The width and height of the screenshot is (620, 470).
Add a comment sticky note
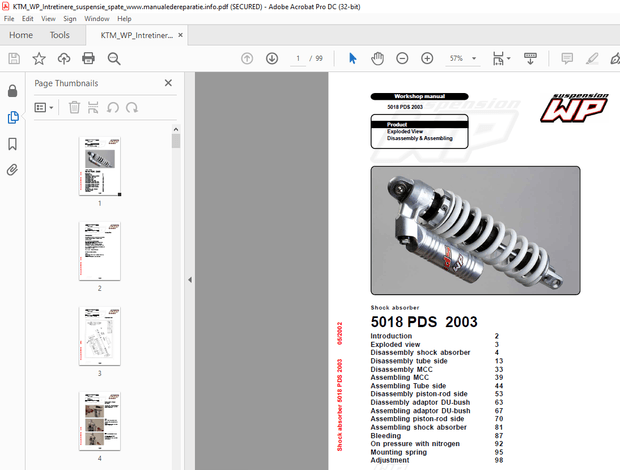tap(567, 59)
